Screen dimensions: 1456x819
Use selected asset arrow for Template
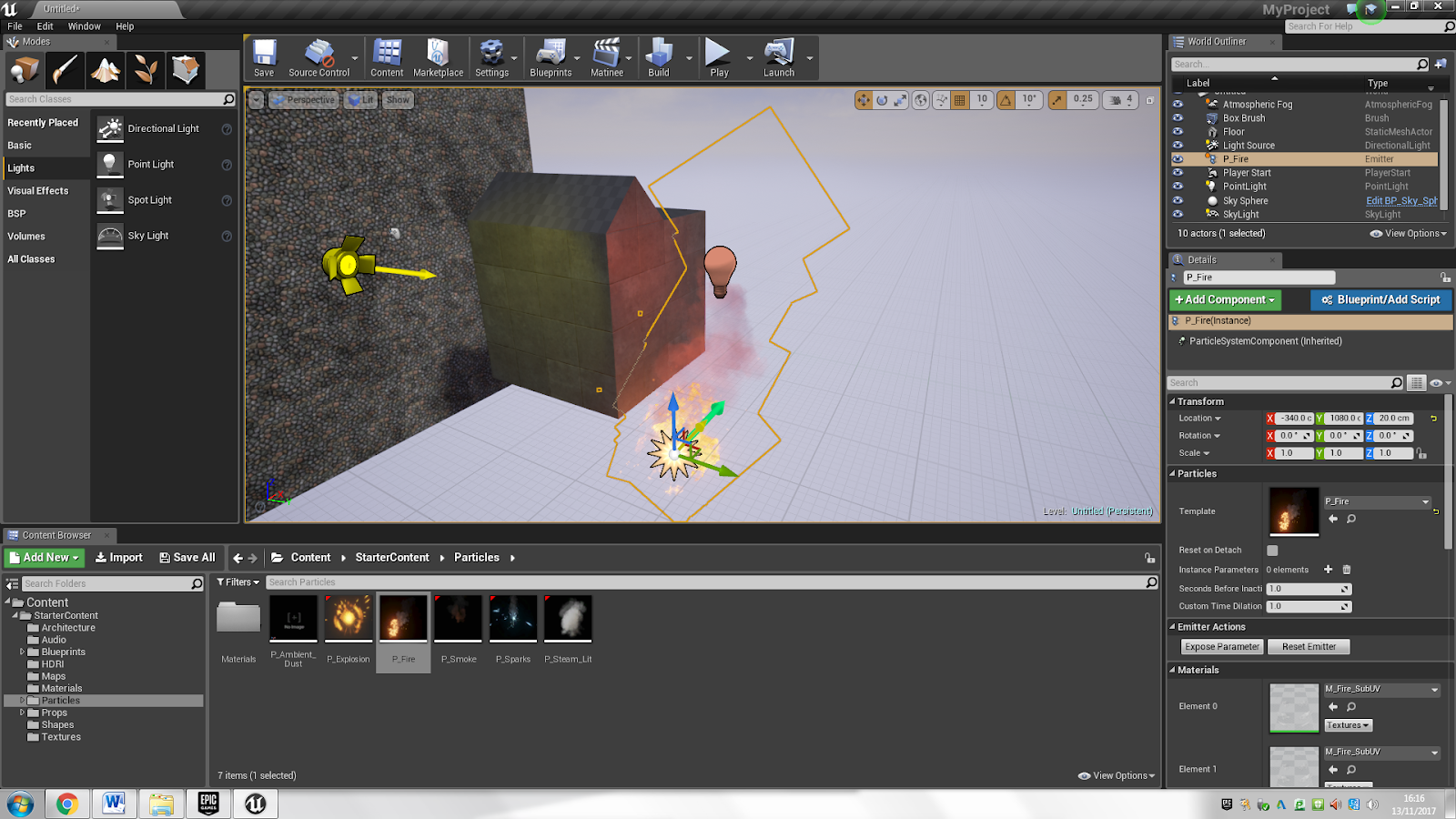[1333, 519]
